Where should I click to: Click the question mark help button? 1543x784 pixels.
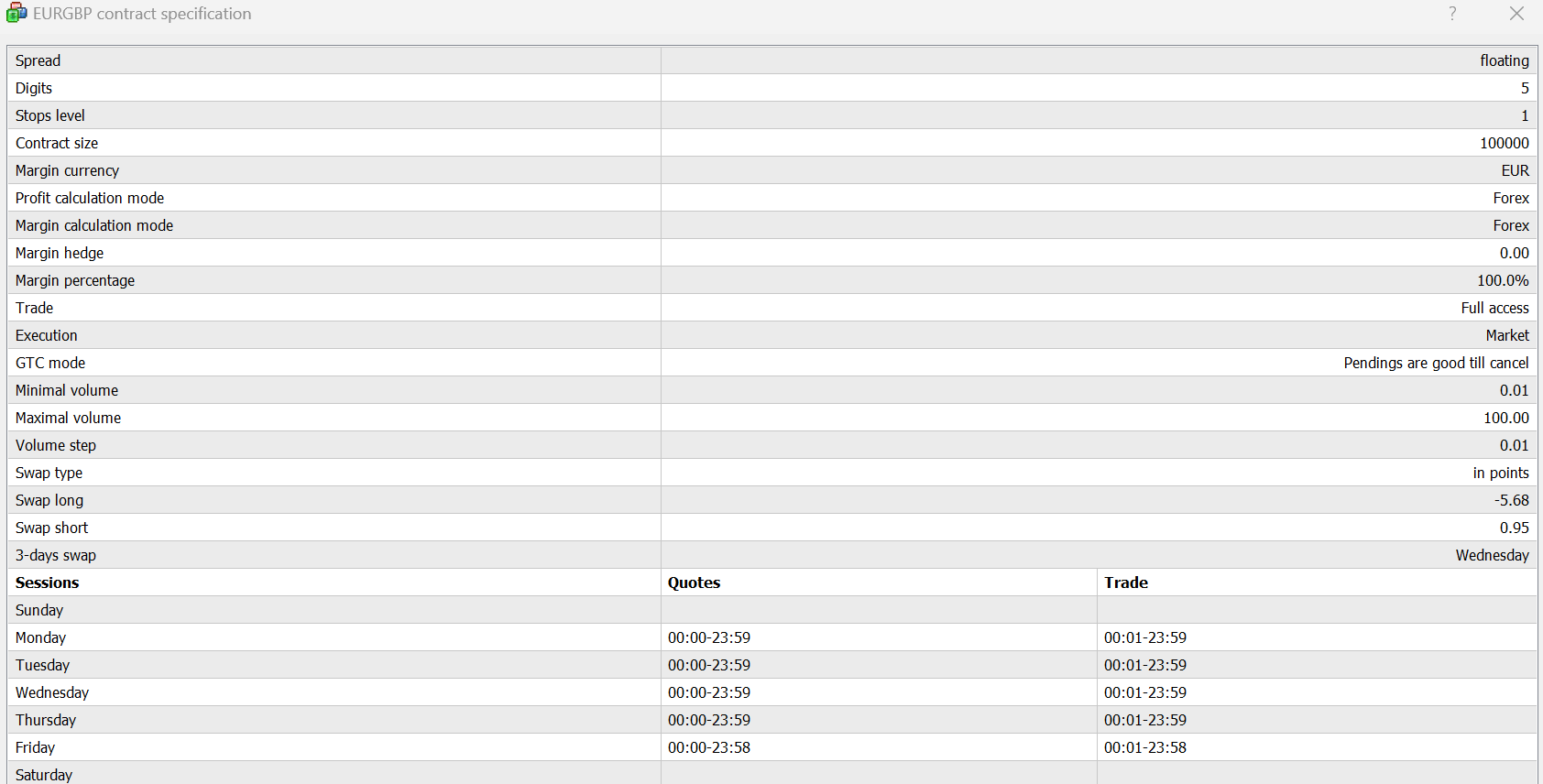[x=1452, y=14]
